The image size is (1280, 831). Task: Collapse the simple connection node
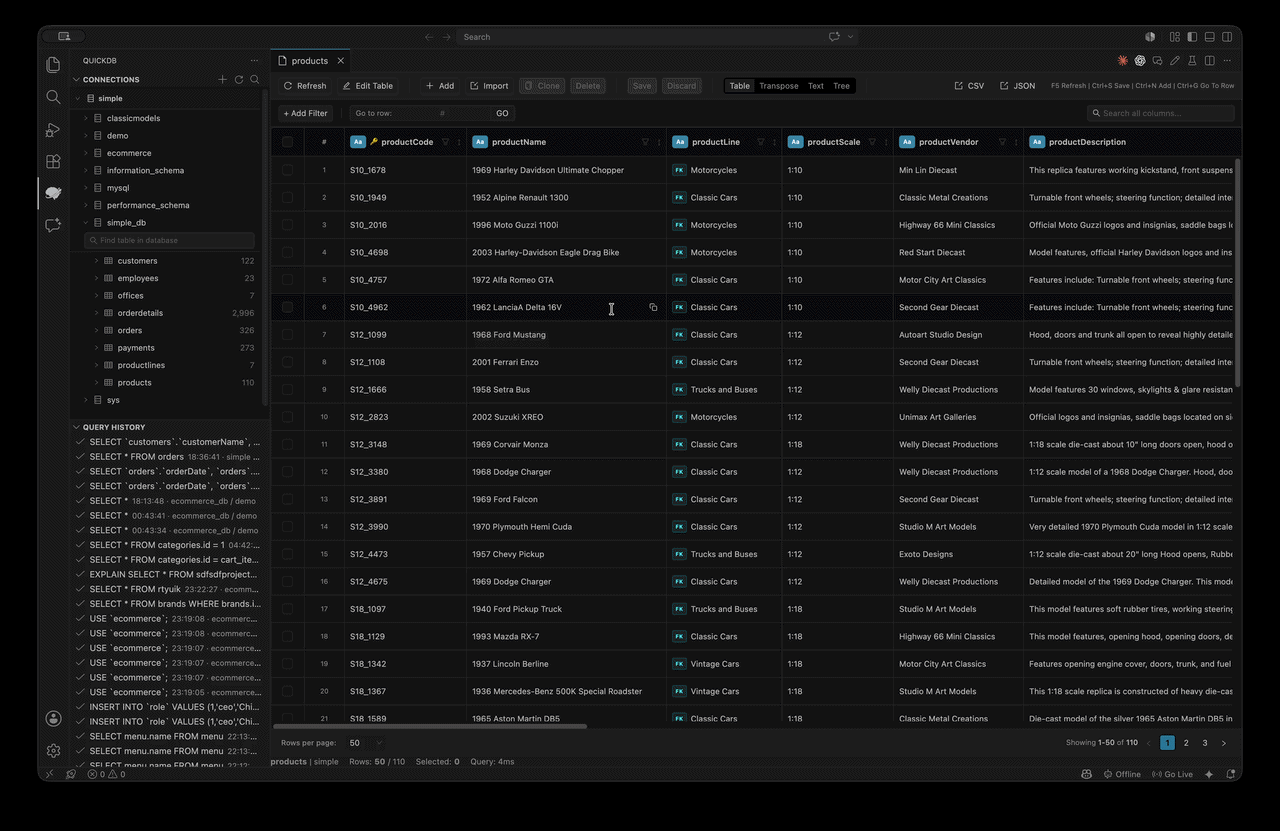(78, 99)
